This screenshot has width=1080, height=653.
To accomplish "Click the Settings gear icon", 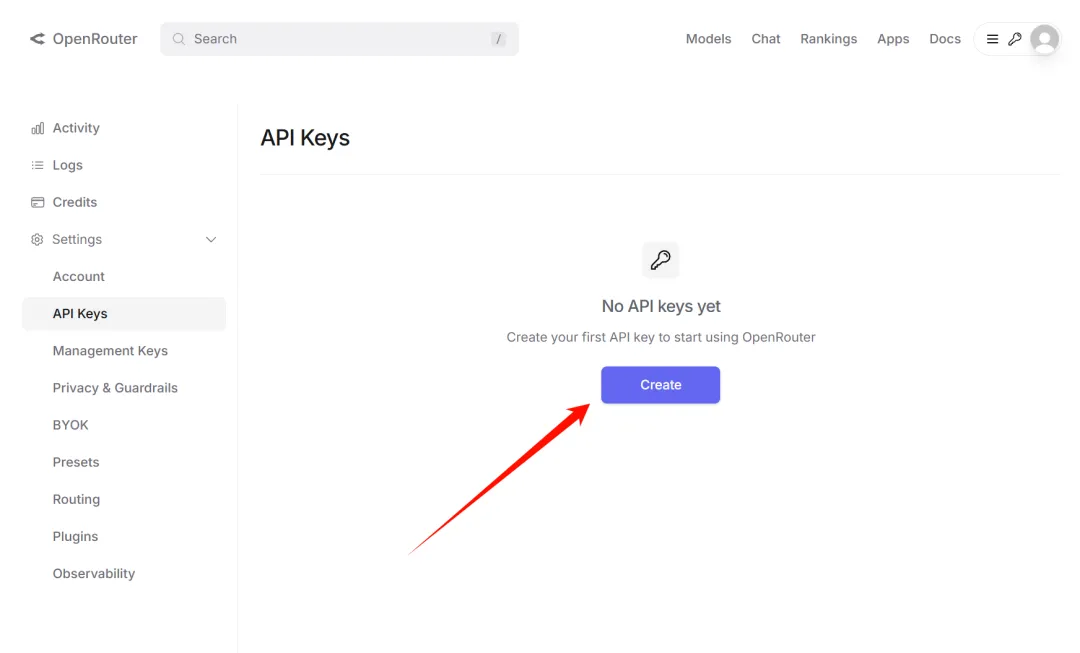I will point(37,240).
